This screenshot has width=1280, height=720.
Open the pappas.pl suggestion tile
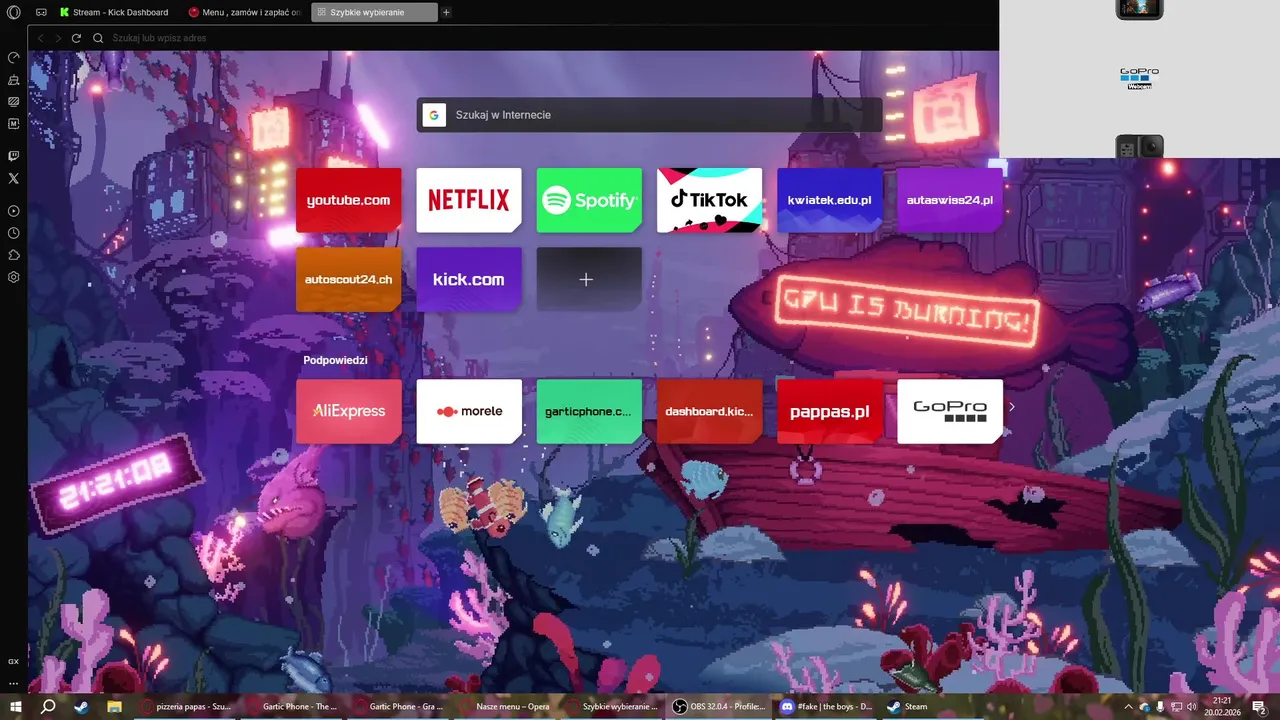(x=829, y=411)
